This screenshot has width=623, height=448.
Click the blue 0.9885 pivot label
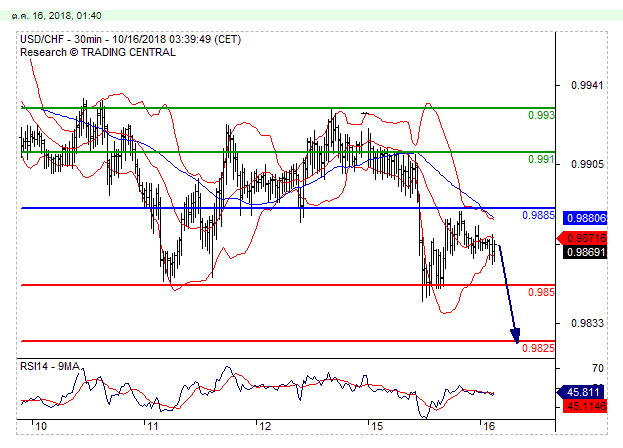538,215
